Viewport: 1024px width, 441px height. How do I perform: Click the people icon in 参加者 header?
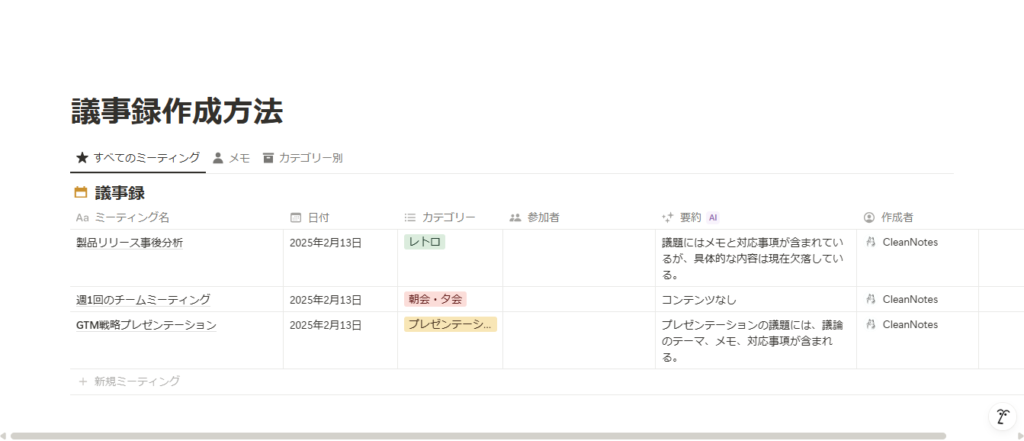point(515,218)
